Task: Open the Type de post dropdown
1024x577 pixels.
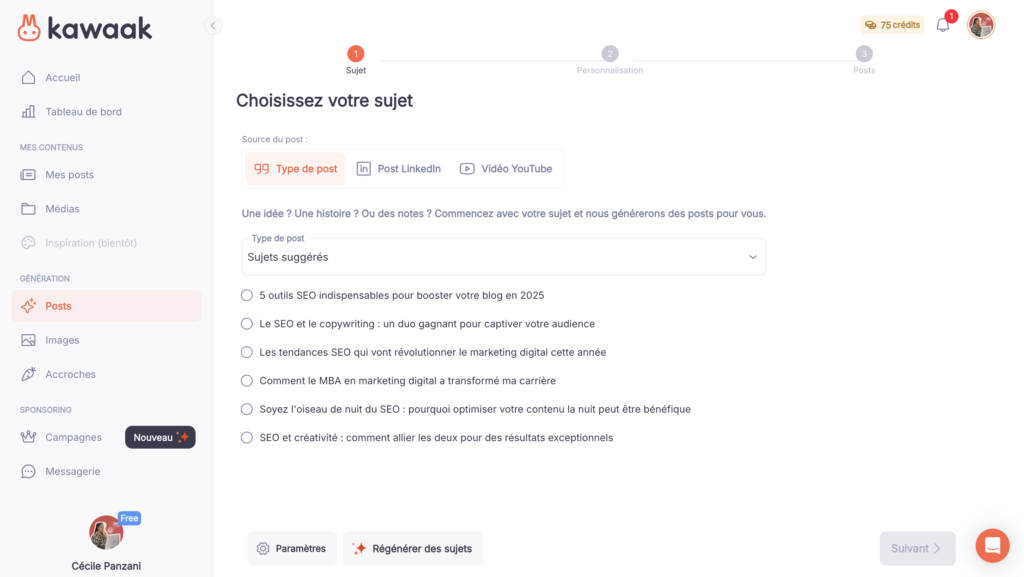Action: pos(503,256)
